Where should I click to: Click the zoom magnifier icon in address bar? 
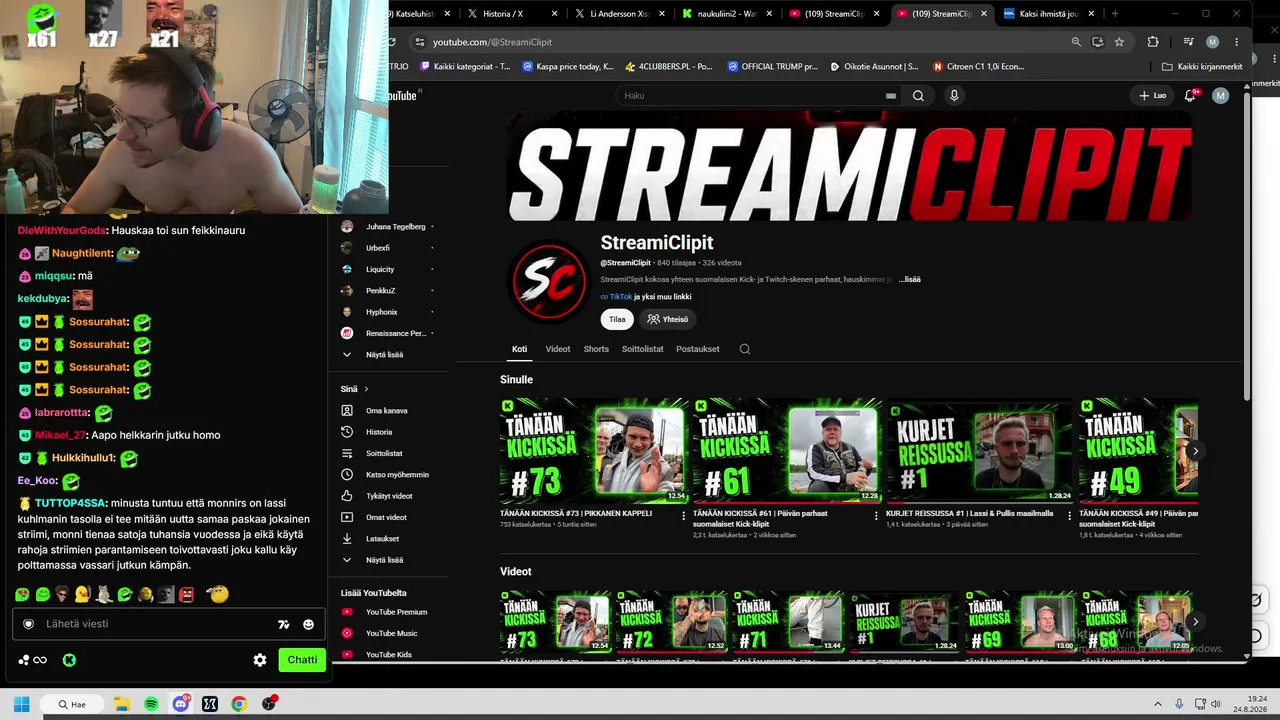click(x=1076, y=42)
